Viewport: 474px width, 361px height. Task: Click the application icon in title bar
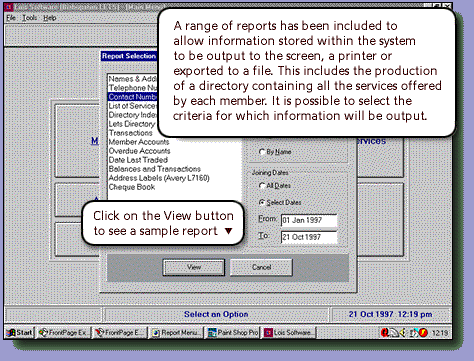[9, 6]
